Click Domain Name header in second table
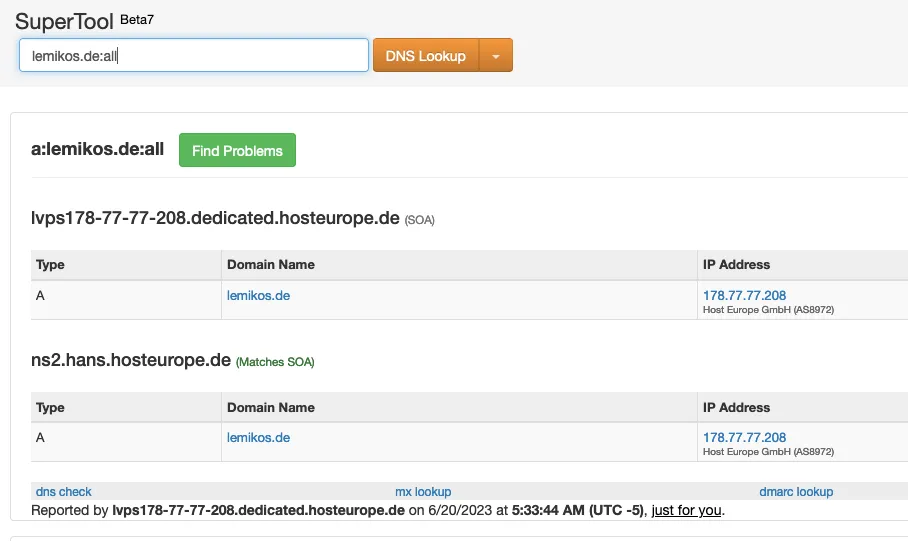 tap(271, 407)
